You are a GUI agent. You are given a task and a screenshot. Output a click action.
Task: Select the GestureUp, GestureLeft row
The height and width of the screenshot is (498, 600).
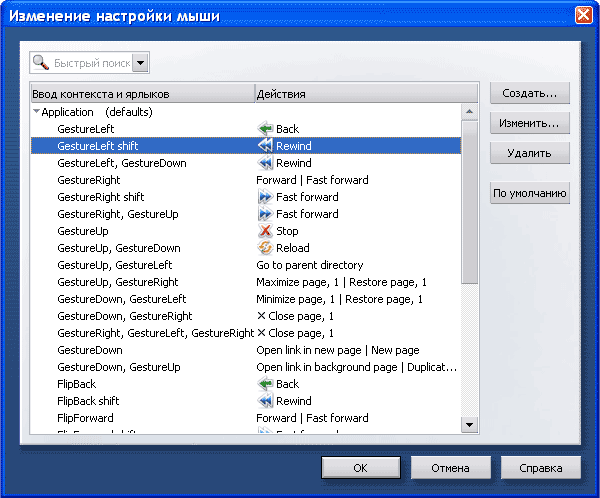[x=246, y=265]
